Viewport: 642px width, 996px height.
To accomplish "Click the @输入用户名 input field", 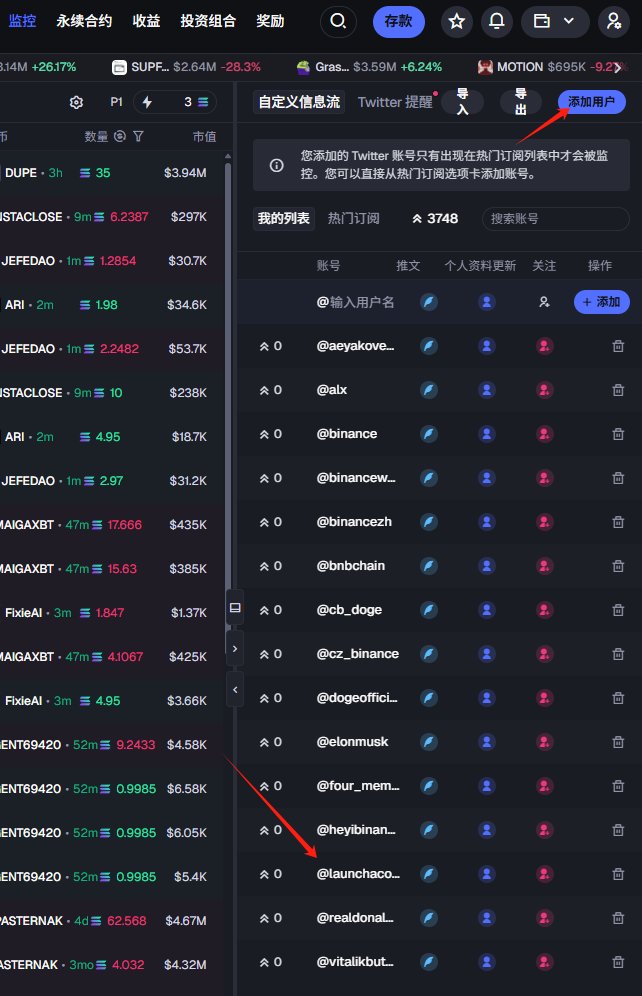I will [x=356, y=302].
